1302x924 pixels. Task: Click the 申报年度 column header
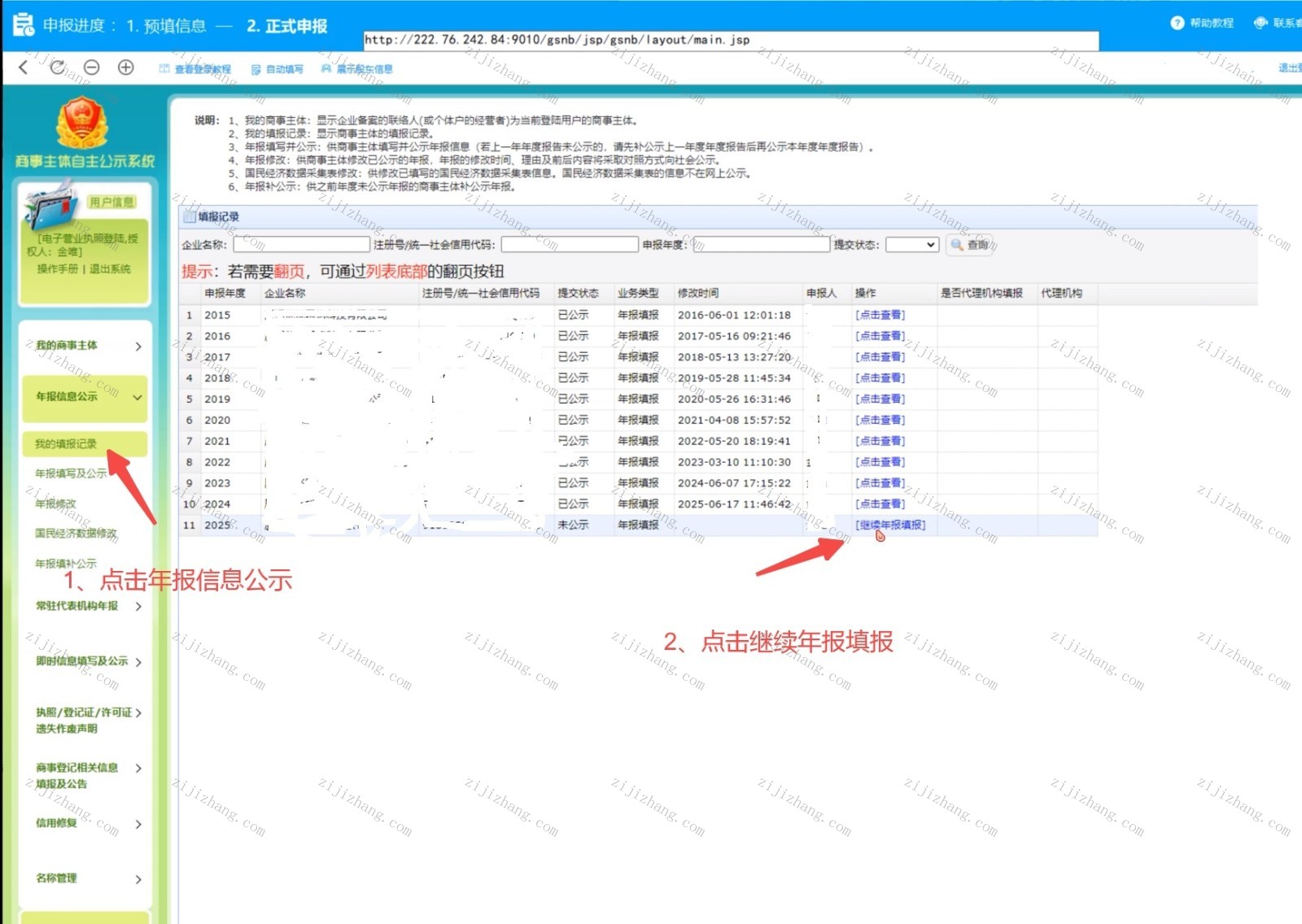225,294
